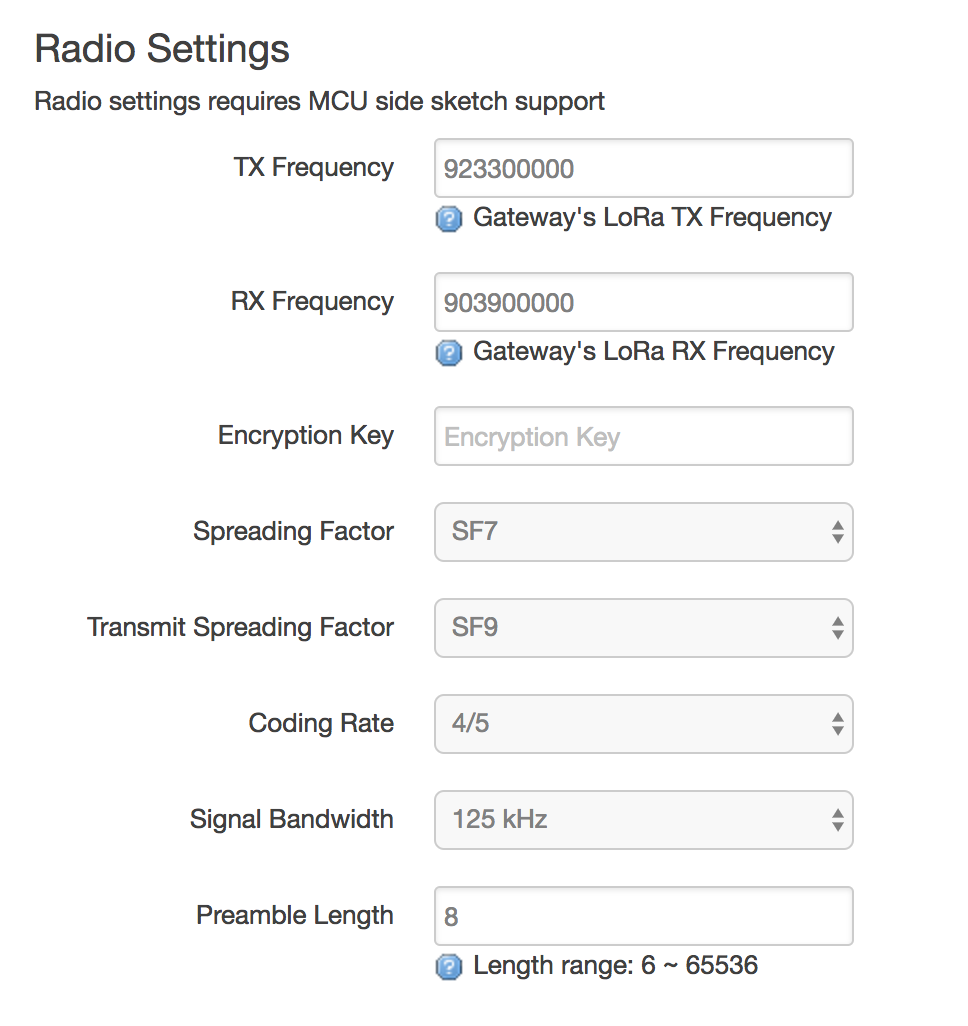Image resolution: width=968 pixels, height=1026 pixels.
Task: Click the Encryption Key label
Action: 305,436
